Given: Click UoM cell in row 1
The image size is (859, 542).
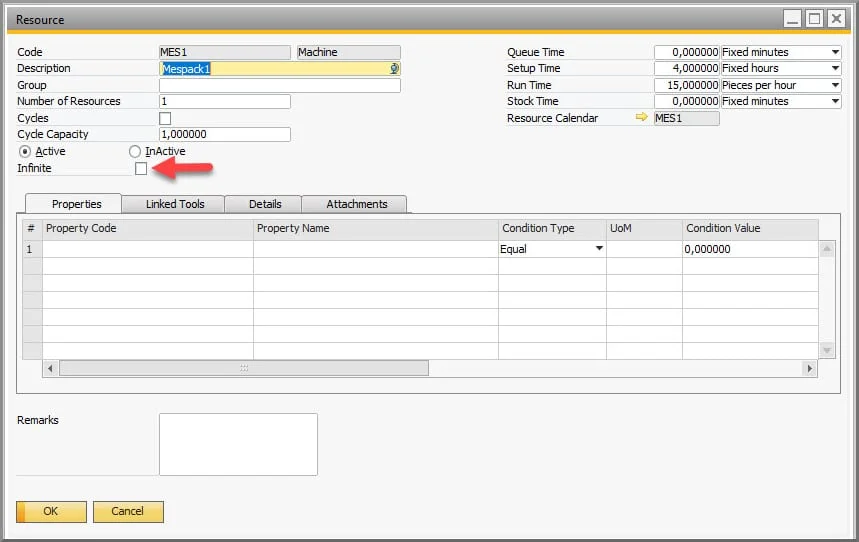Looking at the screenshot, I should [644, 249].
